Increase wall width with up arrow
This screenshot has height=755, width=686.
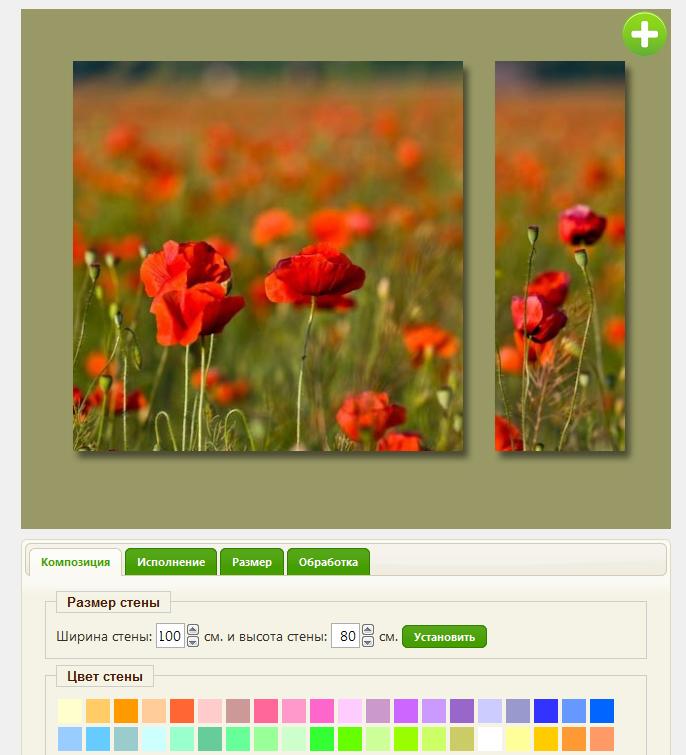(x=193, y=631)
